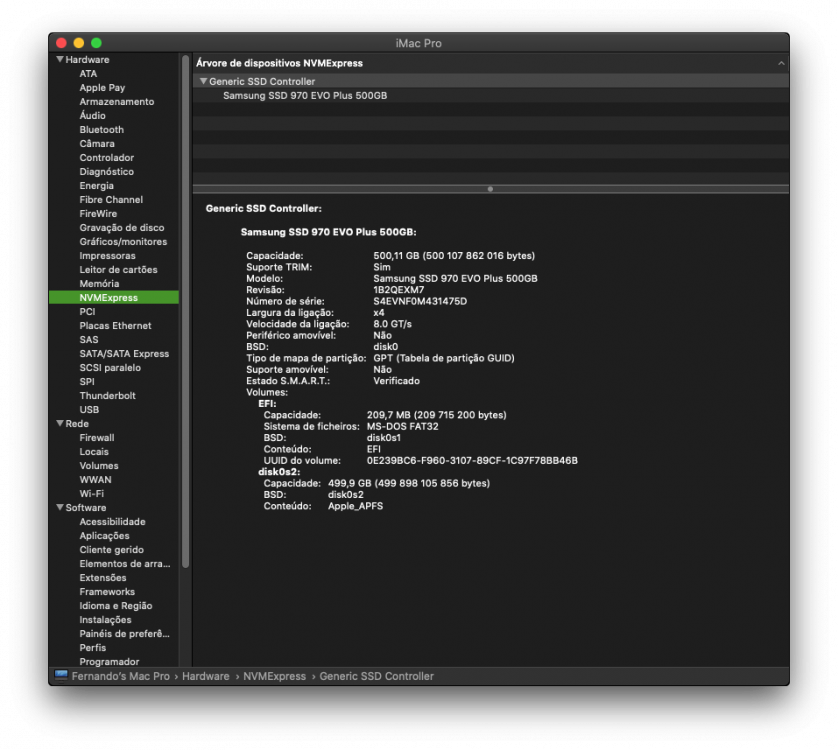This screenshot has height=750, width=838.
Task: Select SATA/SATA Express entry
Action: 124,353
